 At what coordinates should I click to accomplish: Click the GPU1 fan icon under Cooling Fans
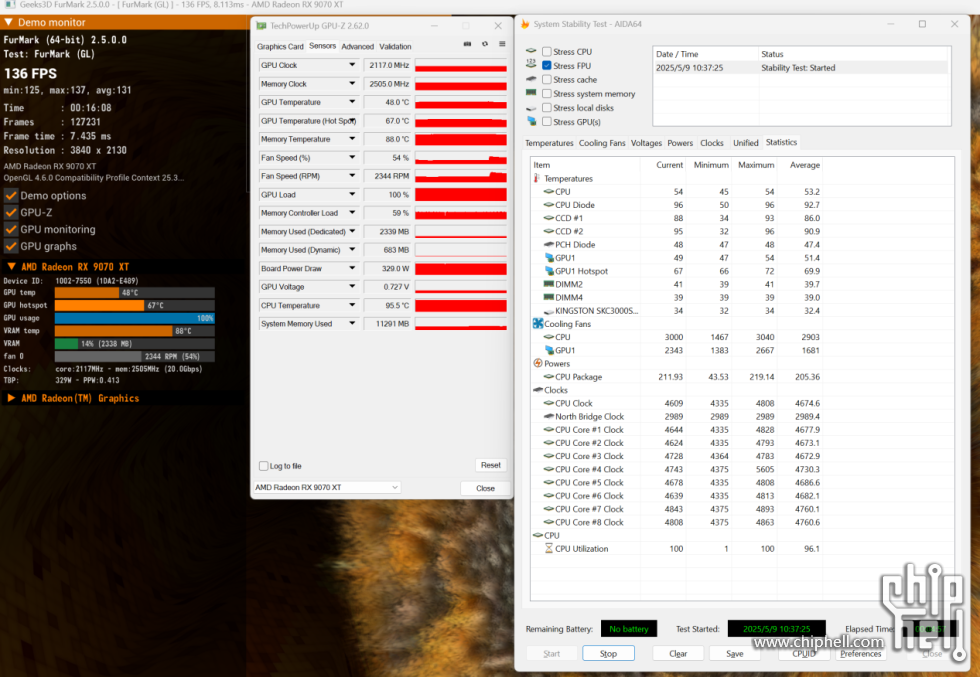point(549,350)
